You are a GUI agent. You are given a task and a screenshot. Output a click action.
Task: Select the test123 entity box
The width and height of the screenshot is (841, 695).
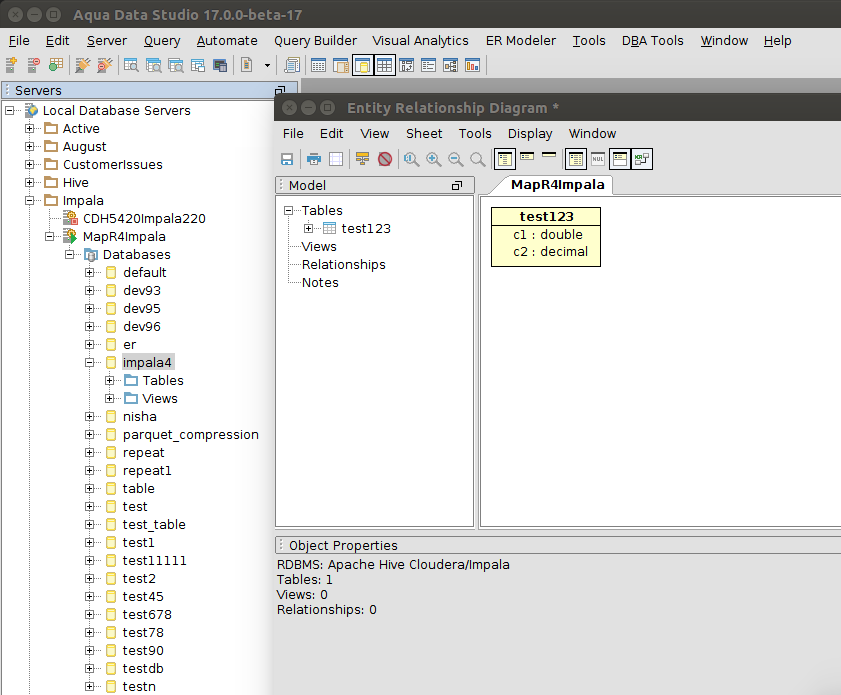[546, 216]
